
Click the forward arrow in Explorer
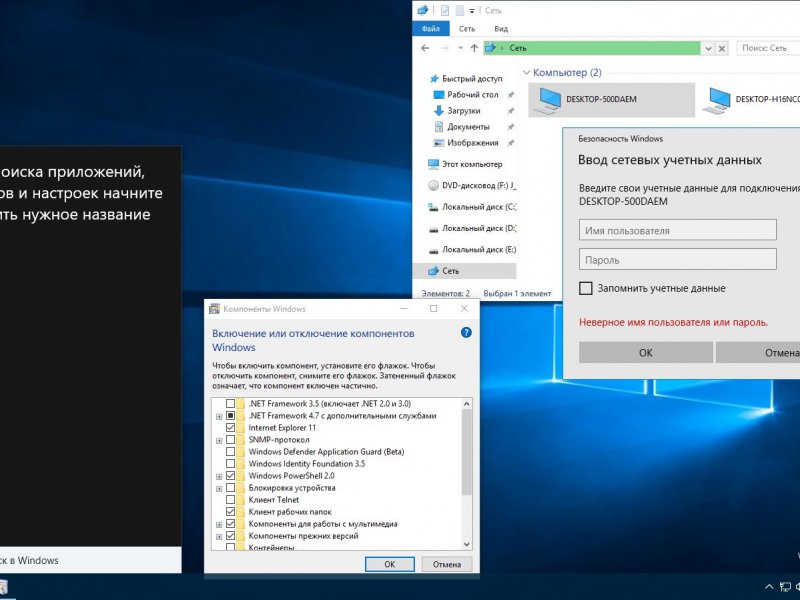(445, 48)
